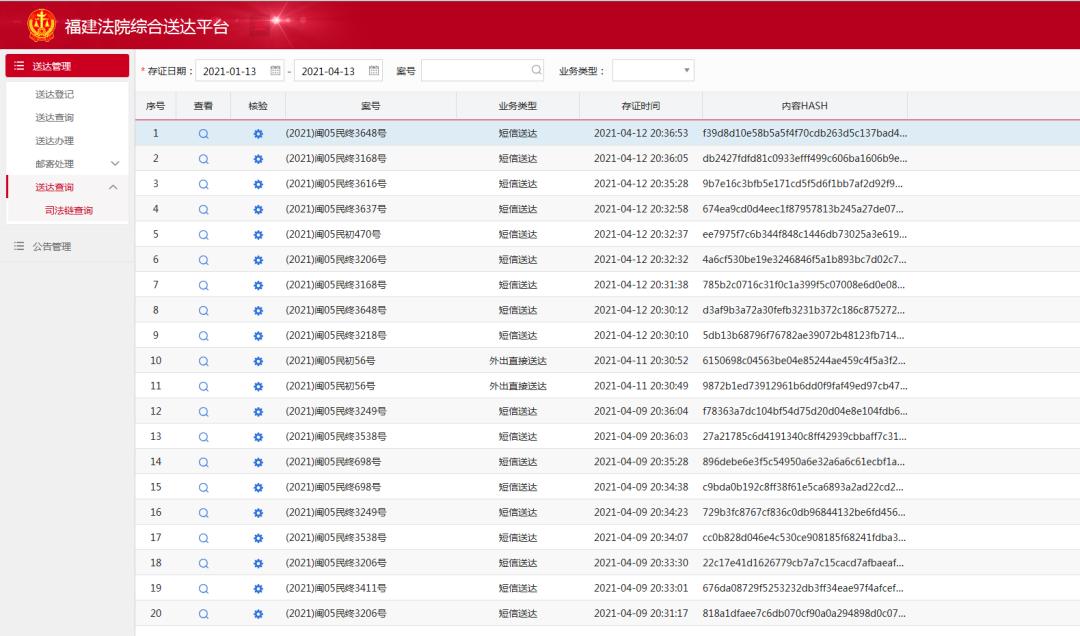
Task: Select the 送达管理 menu header
Action: pyautogui.click(x=66, y=66)
